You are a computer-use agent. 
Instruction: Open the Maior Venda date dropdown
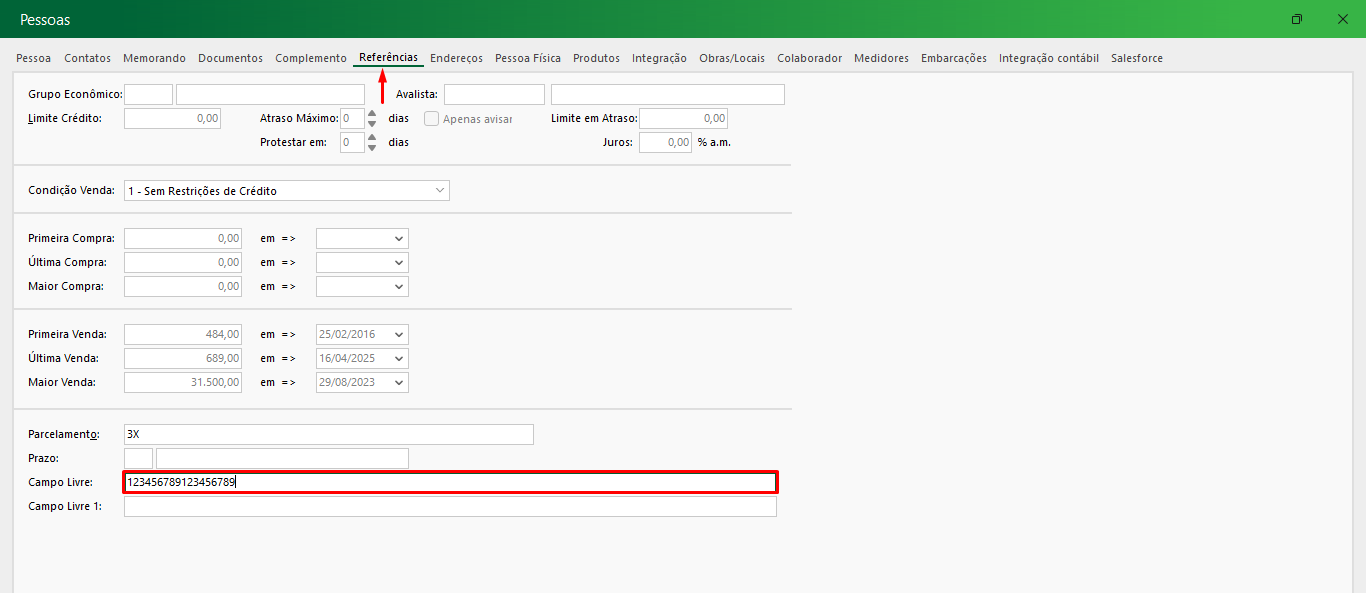(399, 383)
